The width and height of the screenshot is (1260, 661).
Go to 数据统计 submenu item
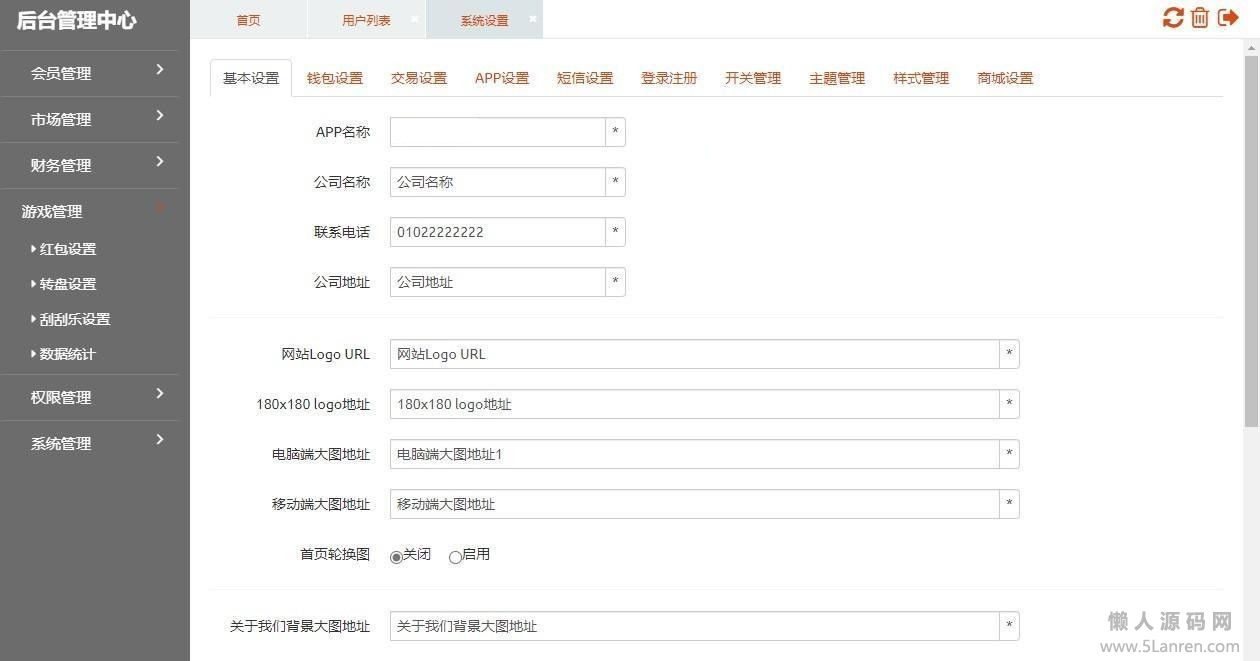click(68, 354)
